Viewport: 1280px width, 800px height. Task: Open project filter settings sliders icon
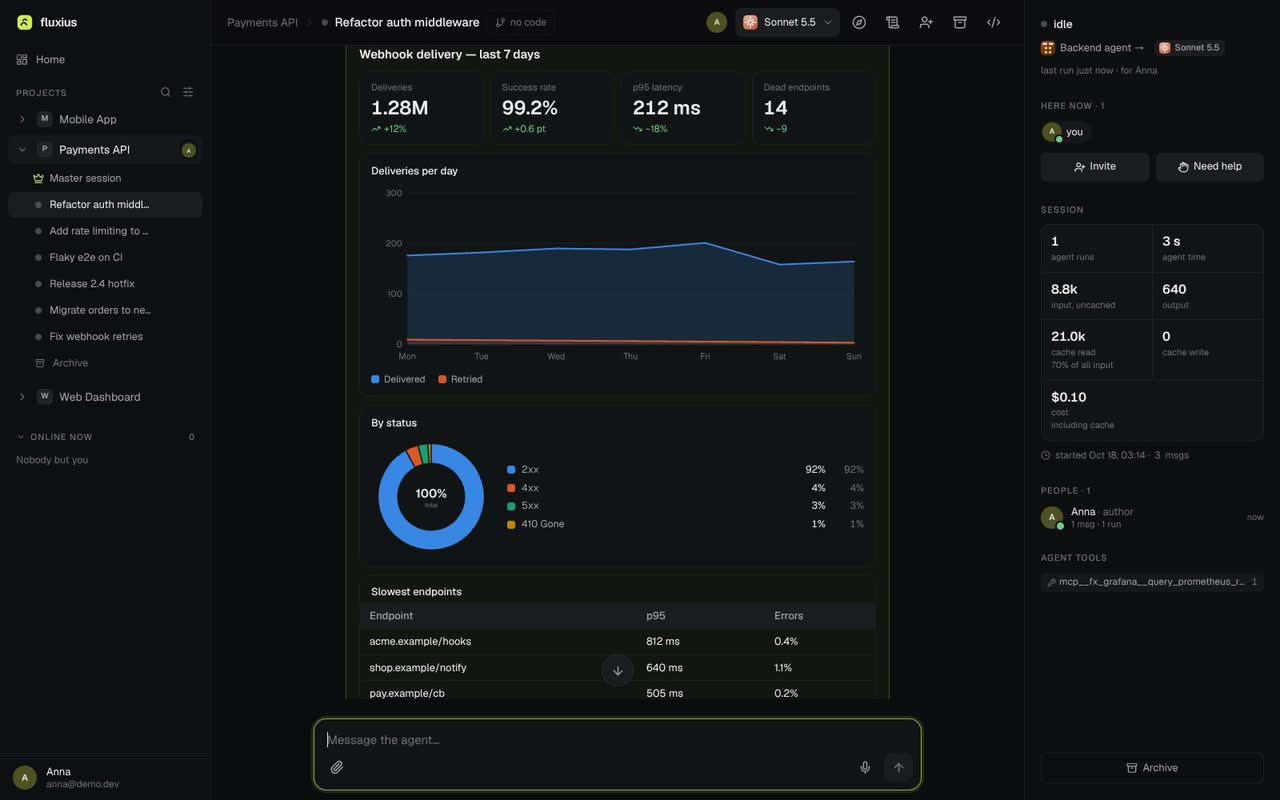[188, 92]
